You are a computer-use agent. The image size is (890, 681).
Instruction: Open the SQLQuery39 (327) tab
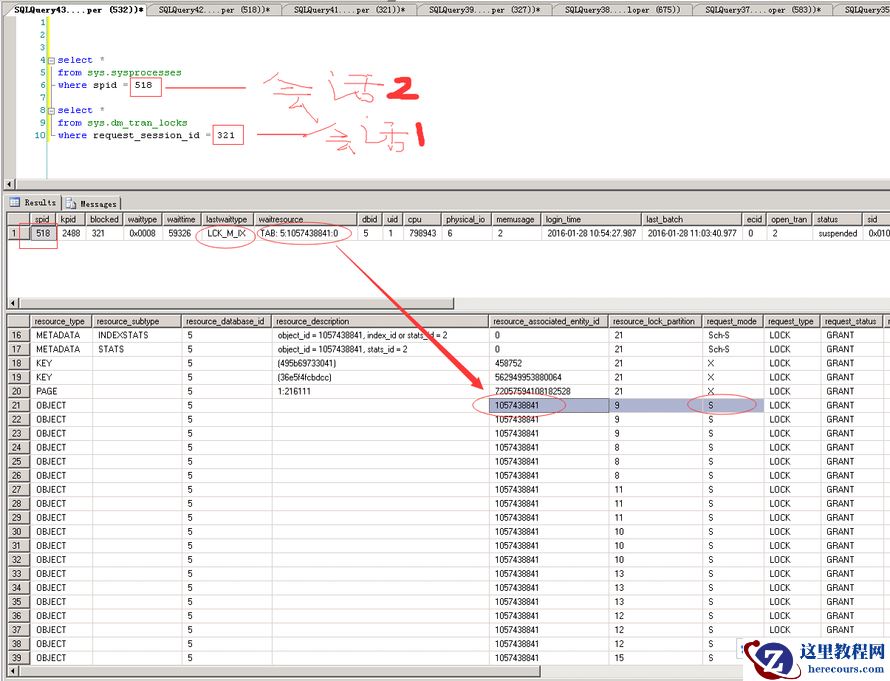coord(485,9)
